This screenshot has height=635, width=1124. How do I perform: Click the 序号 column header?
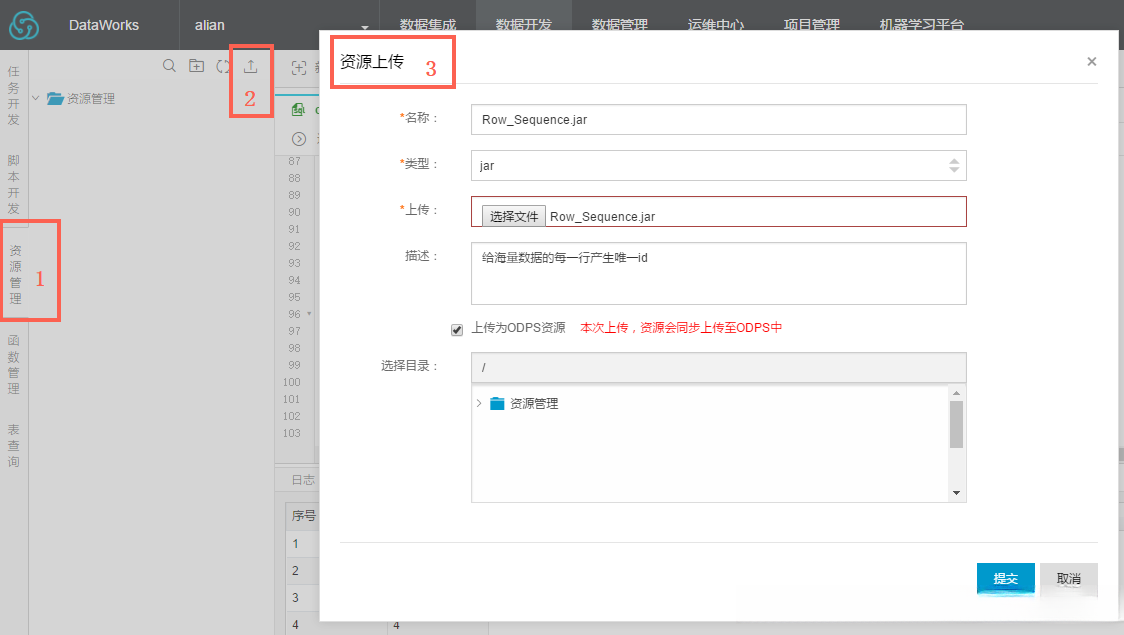point(304,515)
